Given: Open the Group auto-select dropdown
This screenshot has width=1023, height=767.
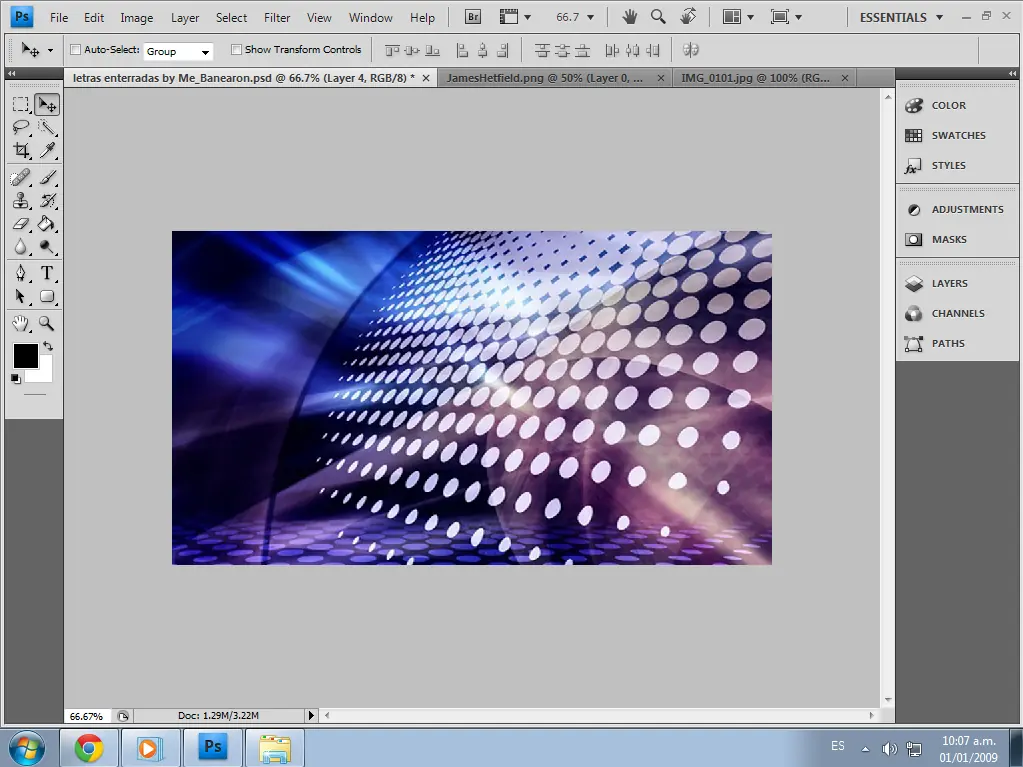Looking at the screenshot, I should point(178,51).
